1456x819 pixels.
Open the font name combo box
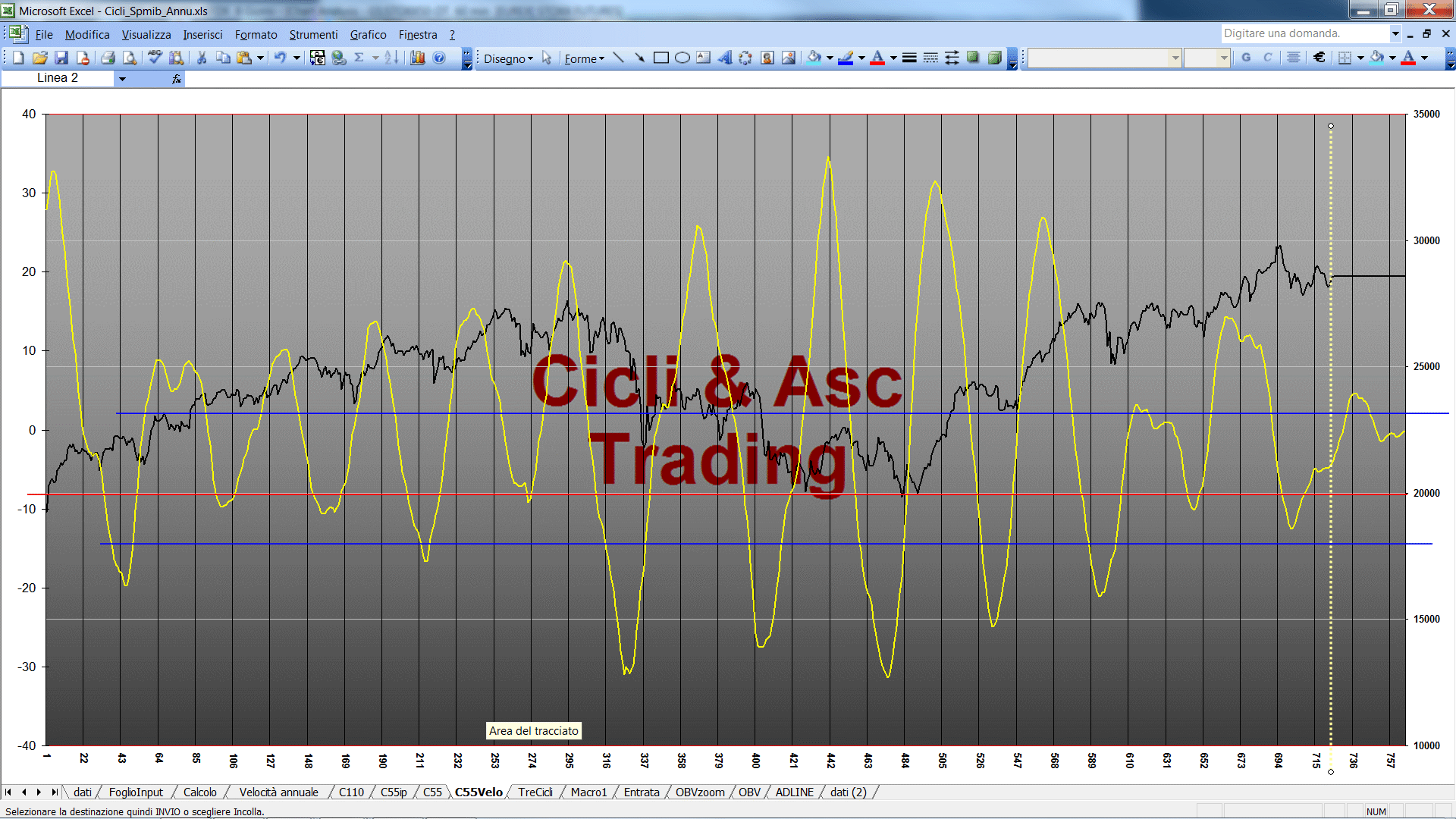coord(1105,58)
